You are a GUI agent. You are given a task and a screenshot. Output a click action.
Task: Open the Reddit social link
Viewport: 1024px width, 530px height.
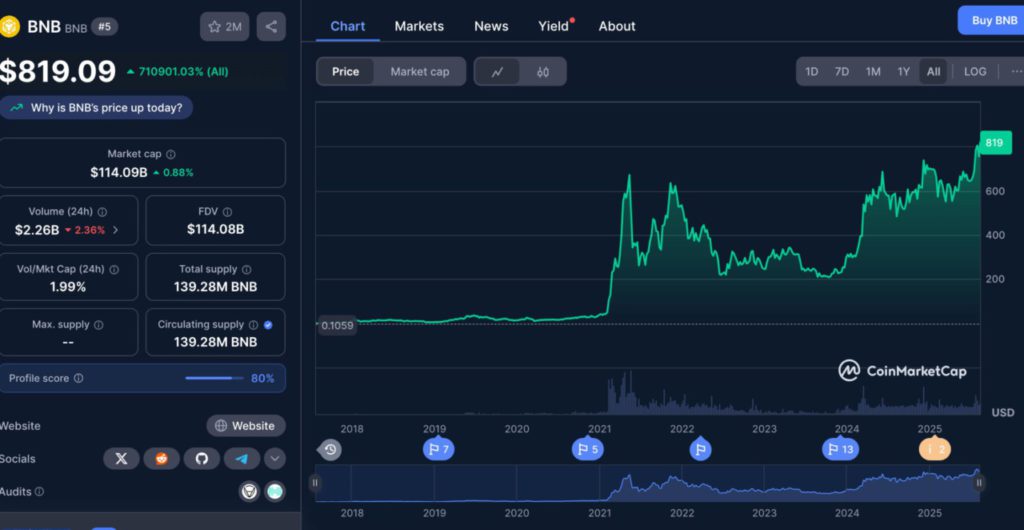tap(161, 458)
